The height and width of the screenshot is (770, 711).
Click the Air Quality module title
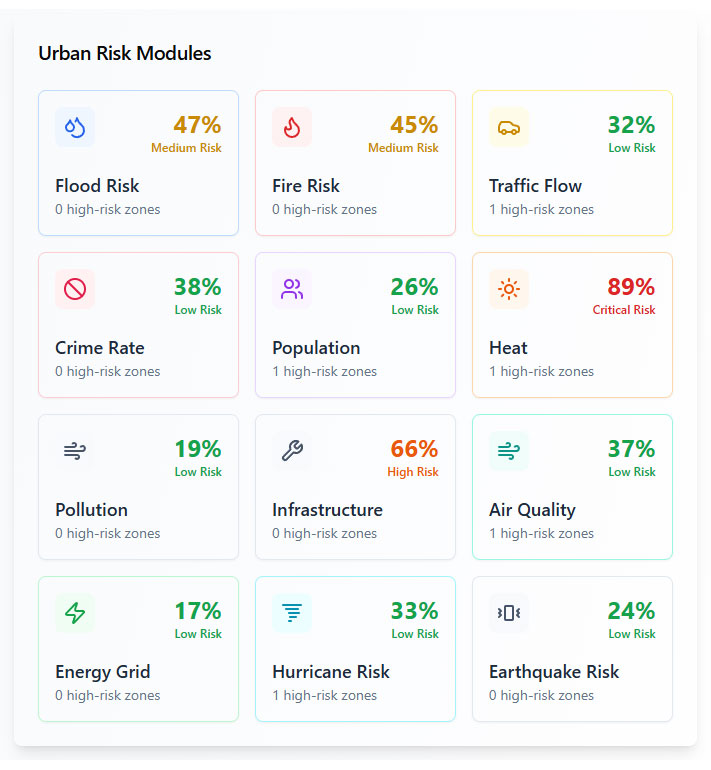(532, 510)
